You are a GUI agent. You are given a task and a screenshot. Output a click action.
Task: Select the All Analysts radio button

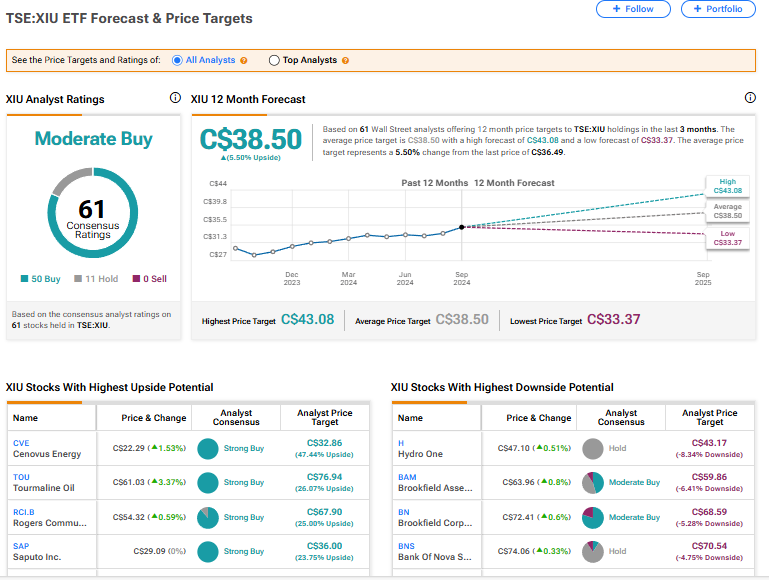coord(177,60)
